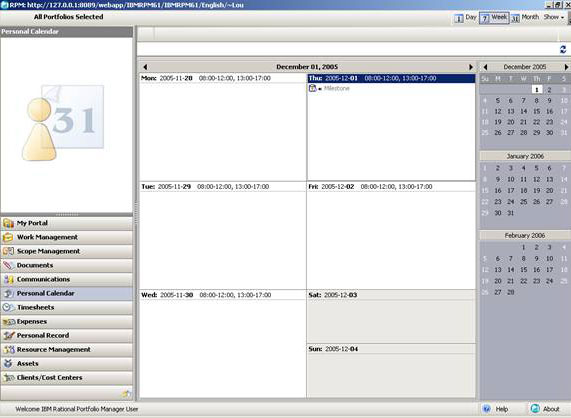The width and height of the screenshot is (571, 418).
Task: Click the Work Management icon
Action: (8, 237)
